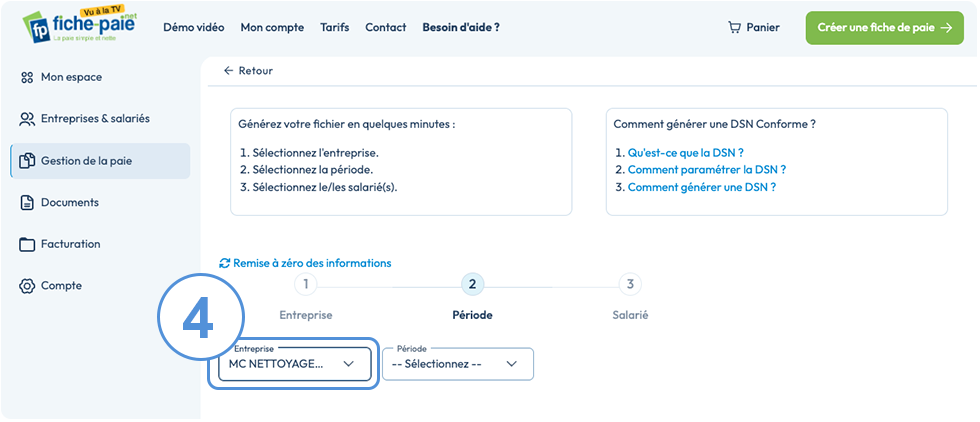Click the fiche-paie logo

click(x=79, y=25)
